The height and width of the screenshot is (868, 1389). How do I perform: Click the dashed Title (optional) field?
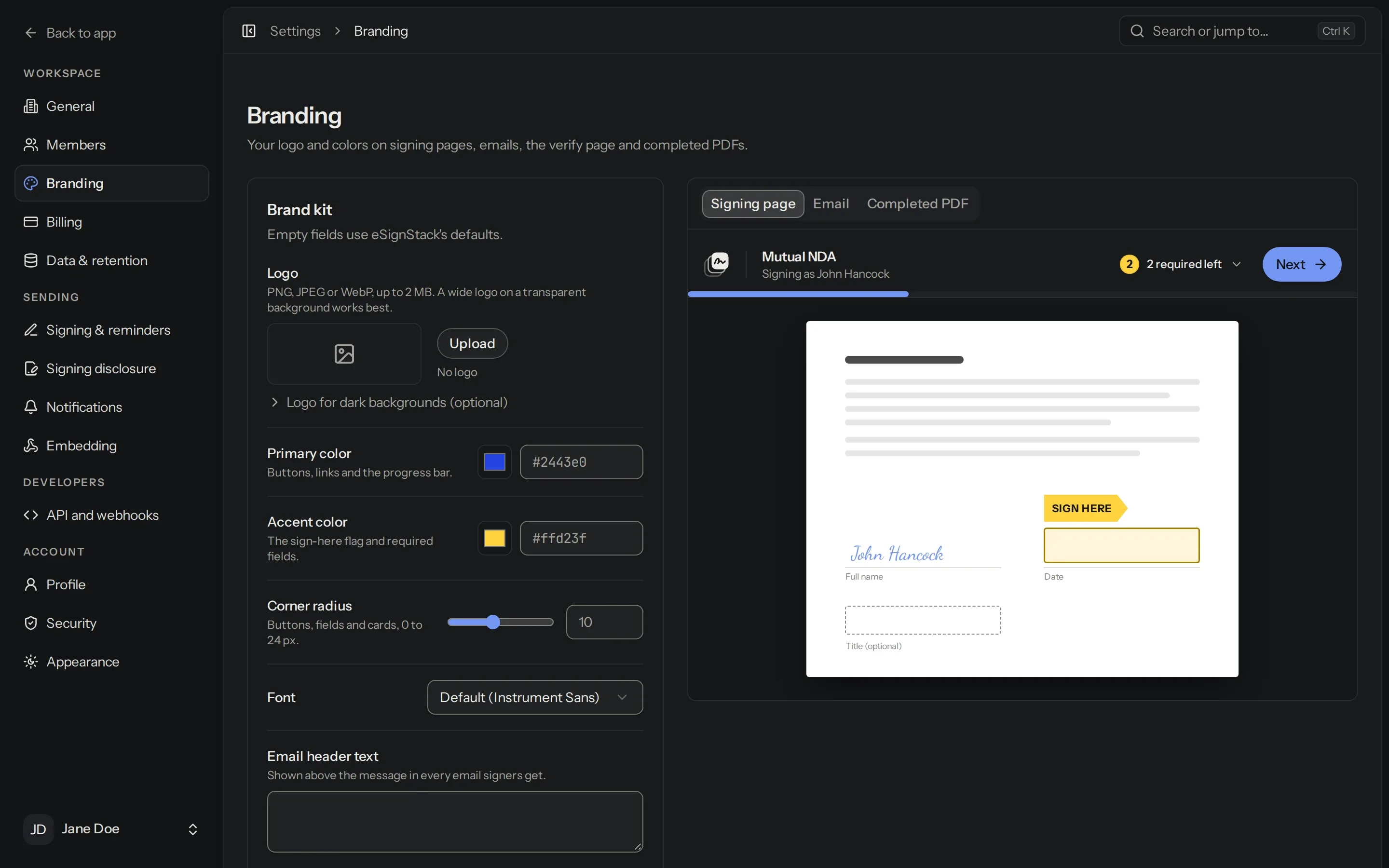click(923, 620)
